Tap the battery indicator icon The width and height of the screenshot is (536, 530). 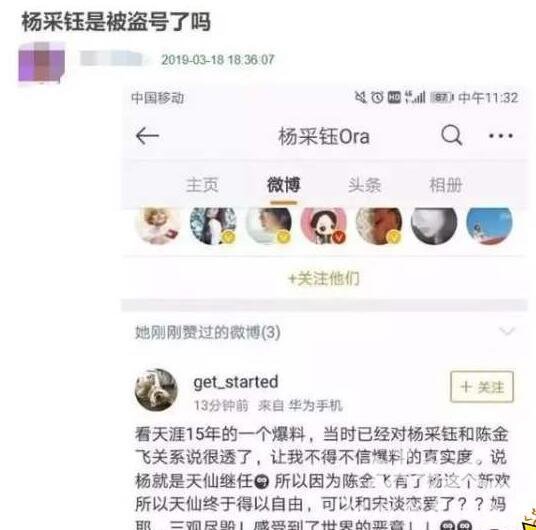441,98
